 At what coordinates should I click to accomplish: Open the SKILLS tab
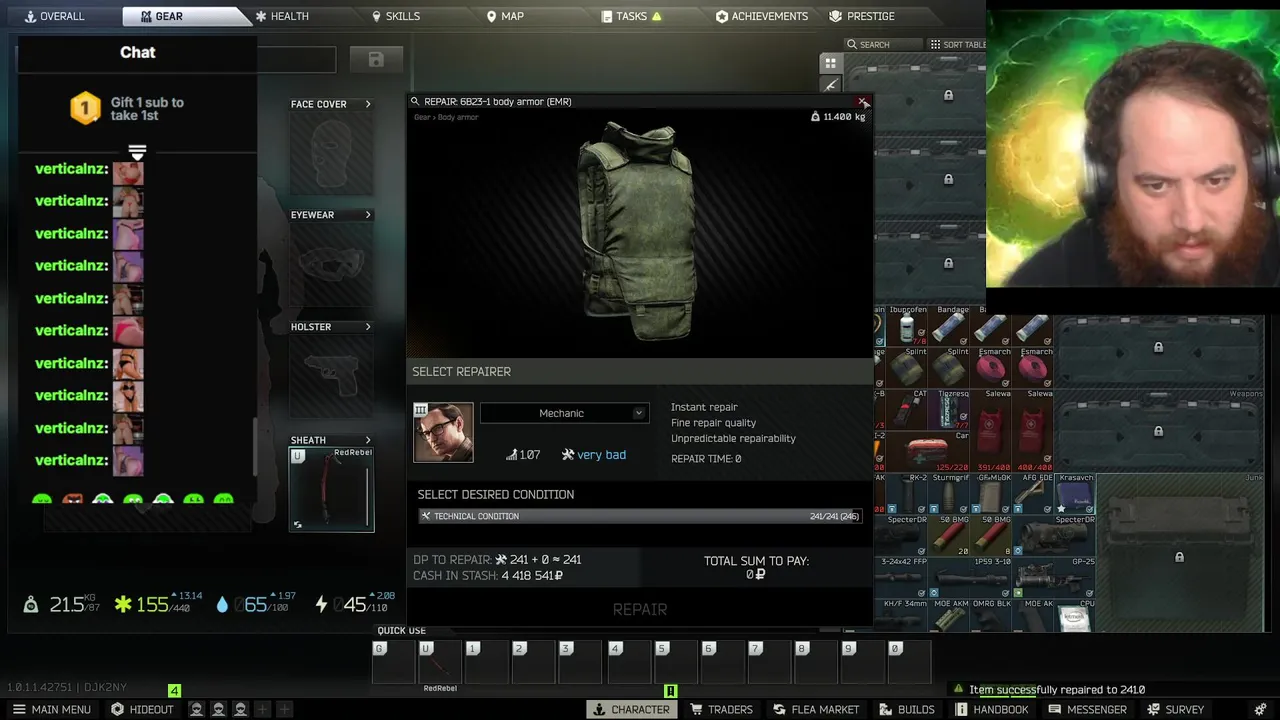tap(395, 16)
